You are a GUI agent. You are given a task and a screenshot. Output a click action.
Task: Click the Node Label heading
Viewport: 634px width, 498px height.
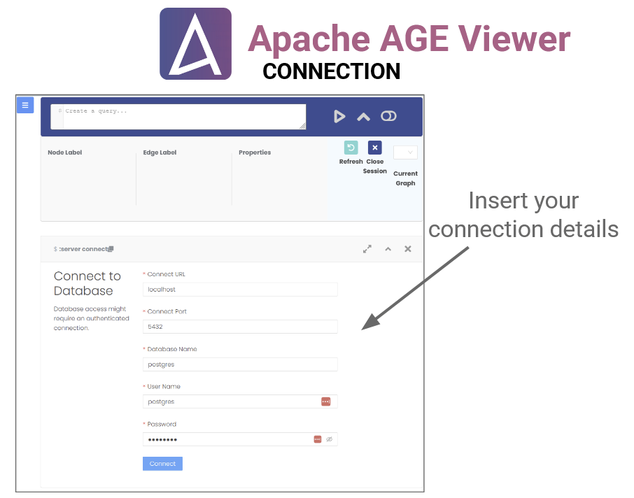click(x=65, y=152)
